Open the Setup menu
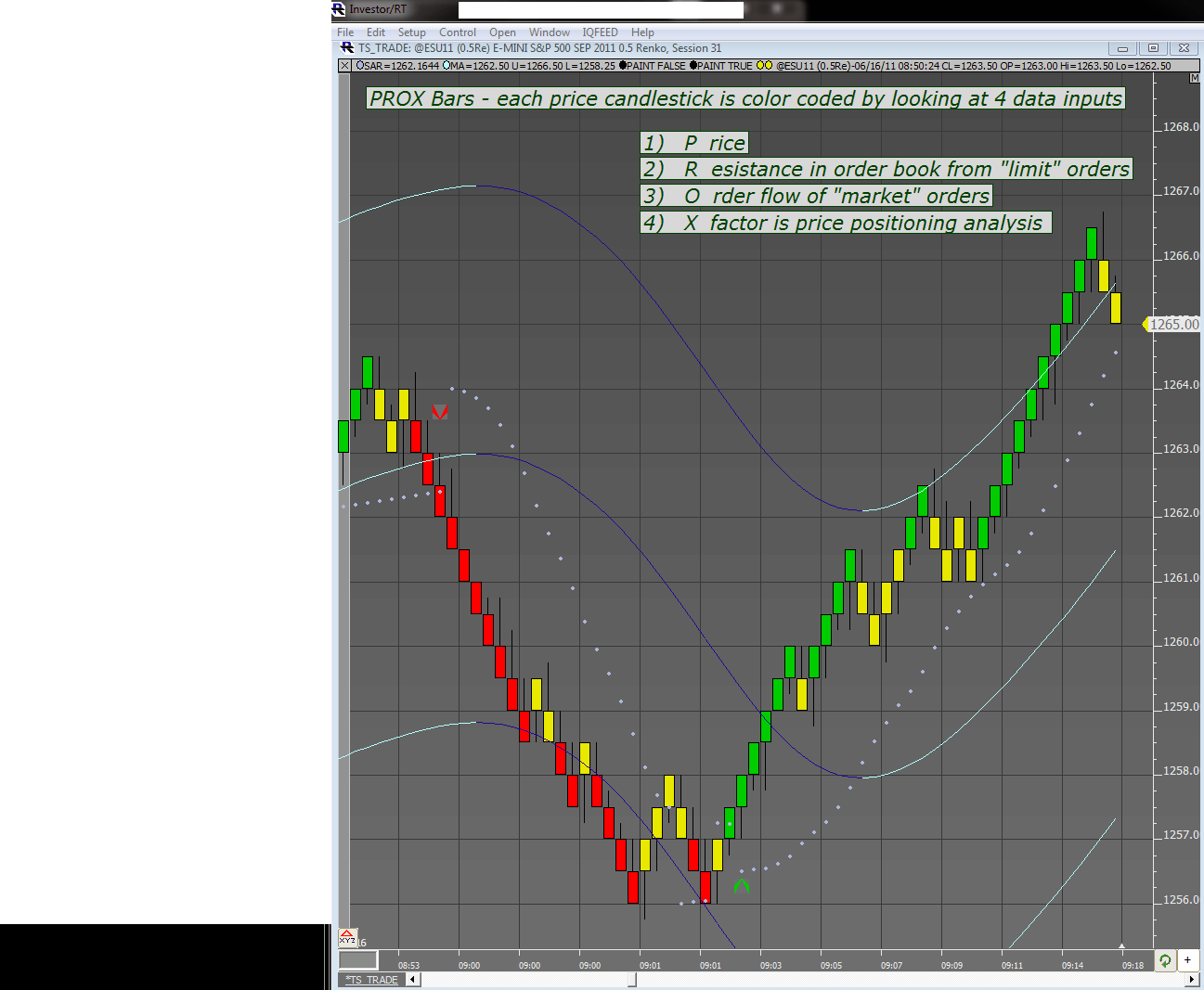Screen dimensions: 1204x990 (412, 32)
